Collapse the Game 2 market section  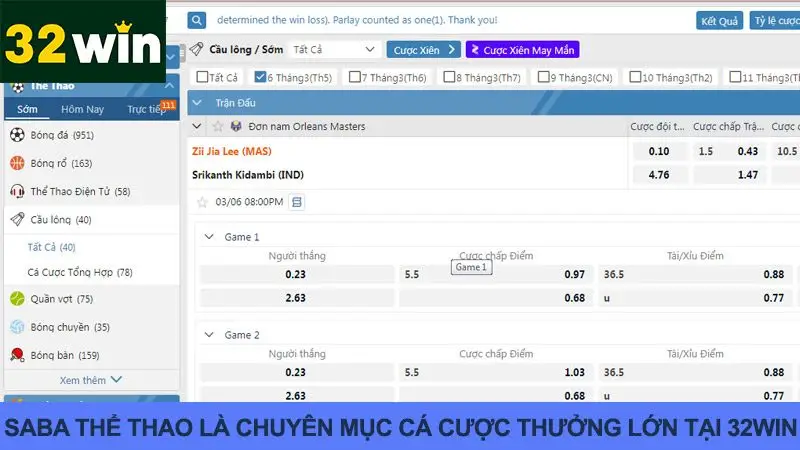click(x=209, y=335)
